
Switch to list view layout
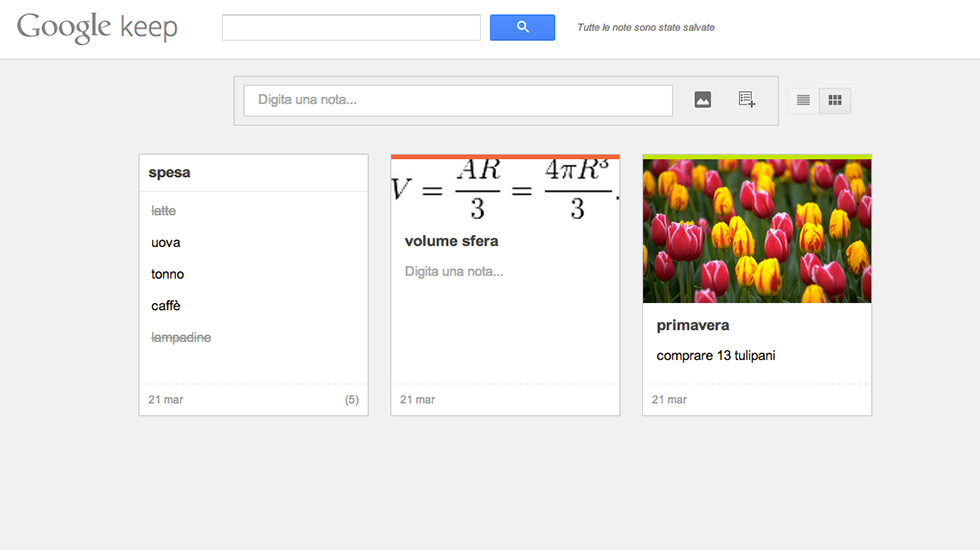(x=803, y=101)
